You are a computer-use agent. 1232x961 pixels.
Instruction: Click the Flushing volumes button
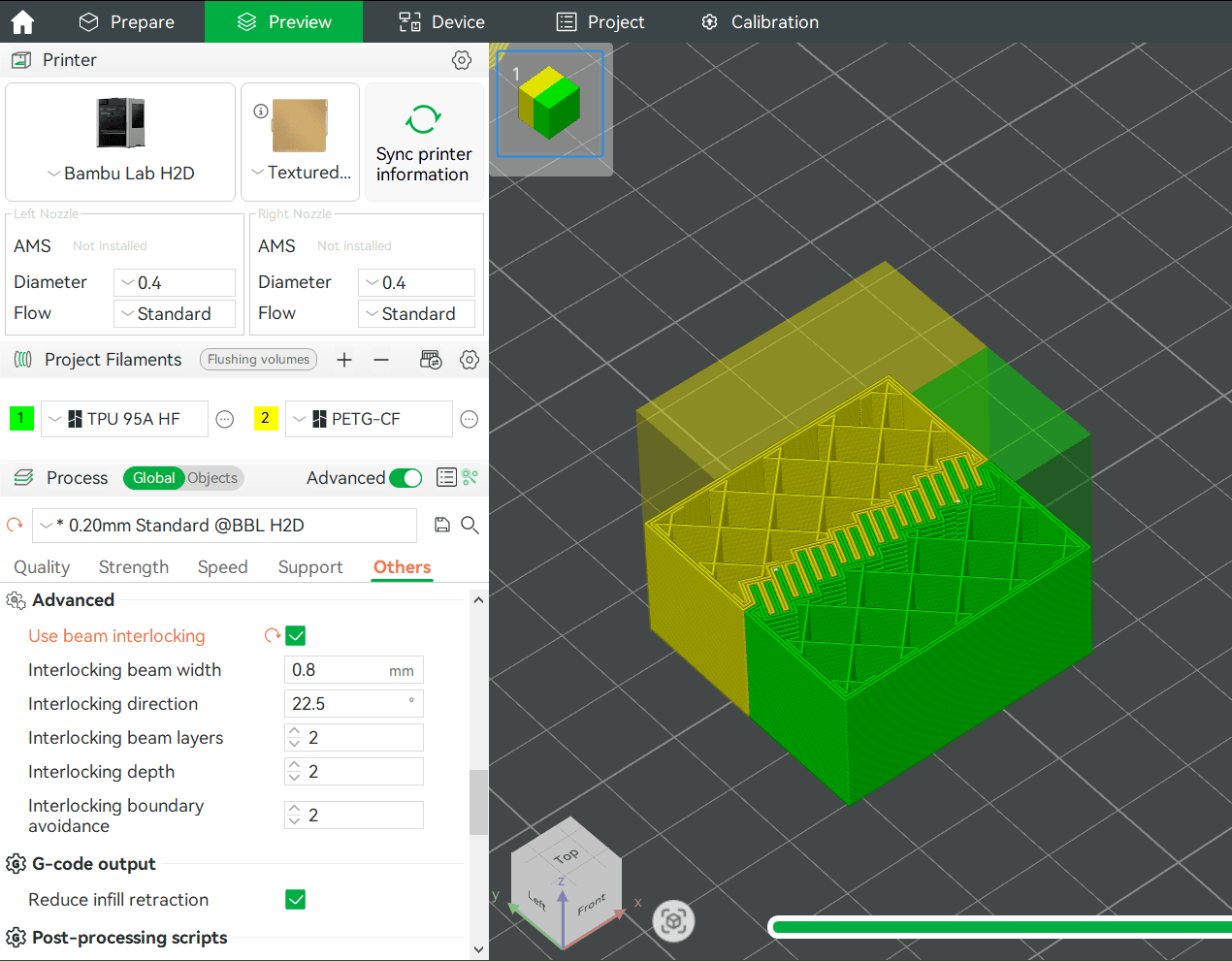(x=258, y=360)
